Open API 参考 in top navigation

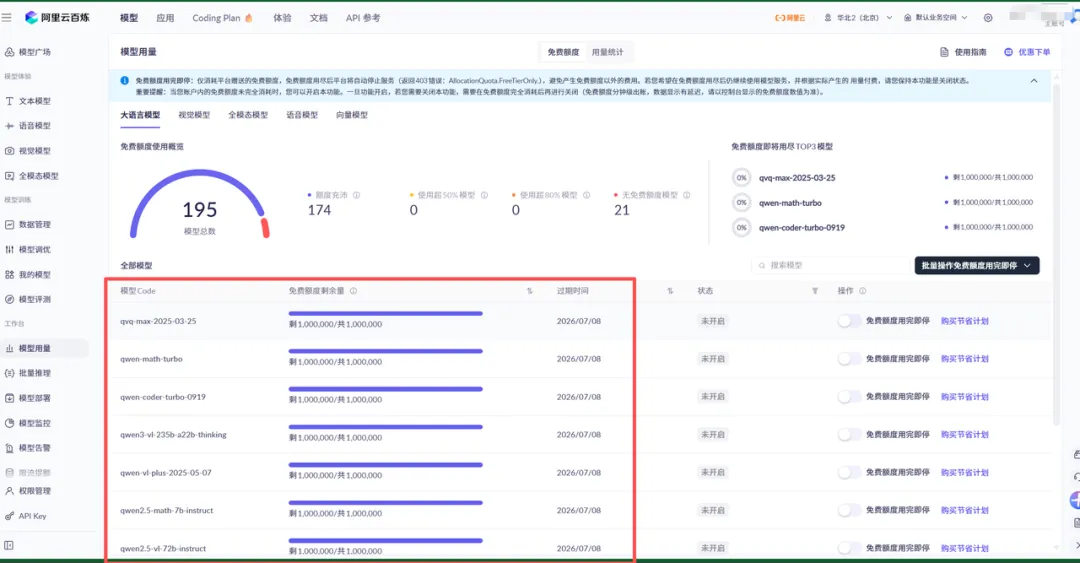click(x=363, y=18)
